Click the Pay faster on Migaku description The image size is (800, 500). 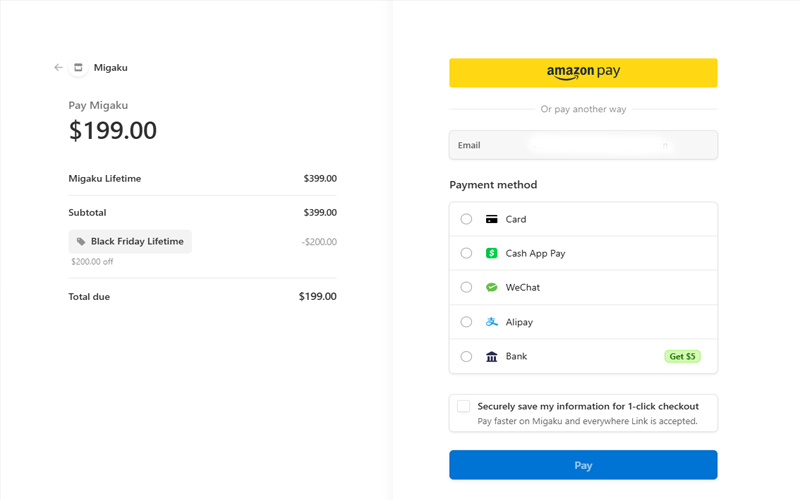point(587,421)
